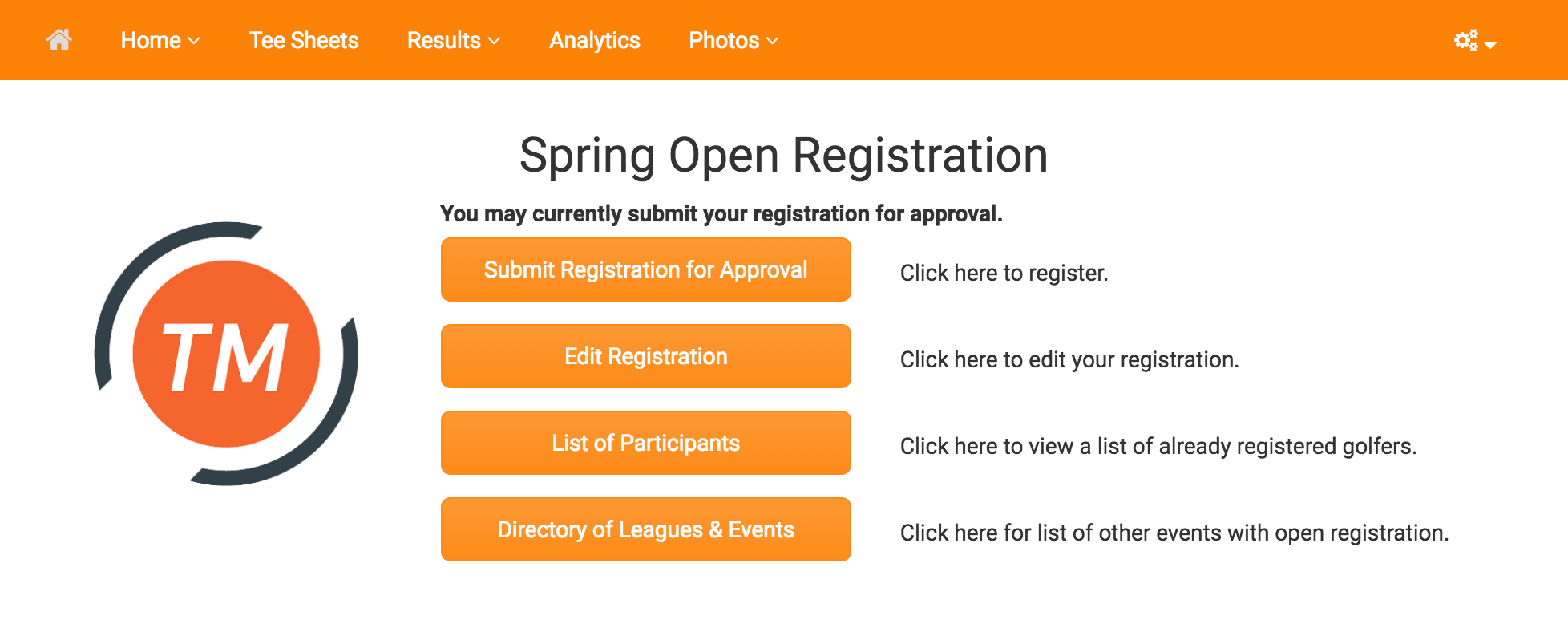Click the home house icon
1568x624 pixels.
click(x=59, y=39)
